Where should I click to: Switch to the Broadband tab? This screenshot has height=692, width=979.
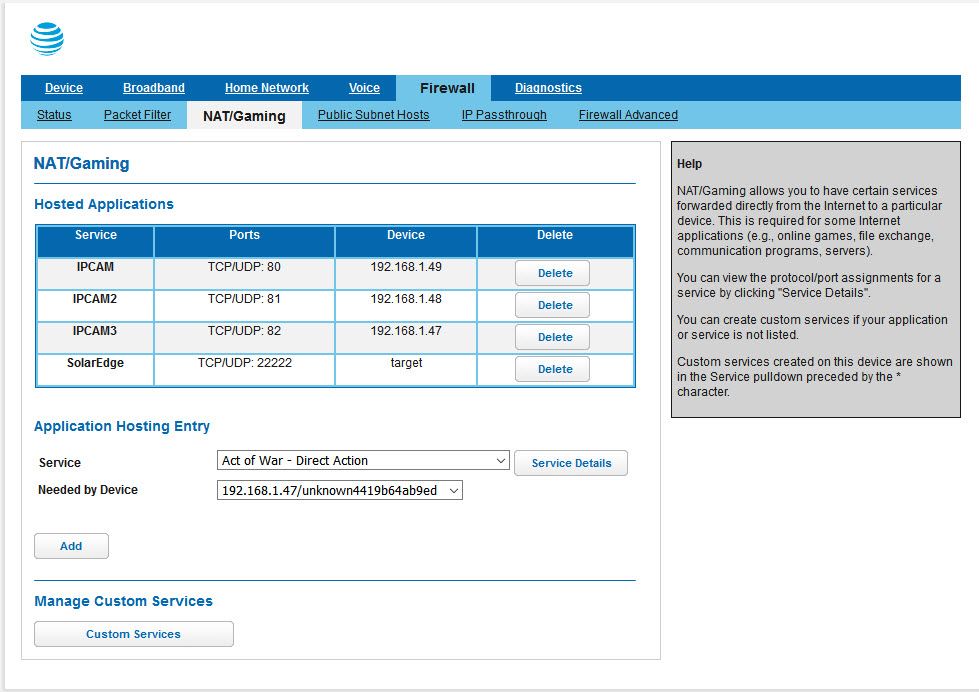click(153, 88)
